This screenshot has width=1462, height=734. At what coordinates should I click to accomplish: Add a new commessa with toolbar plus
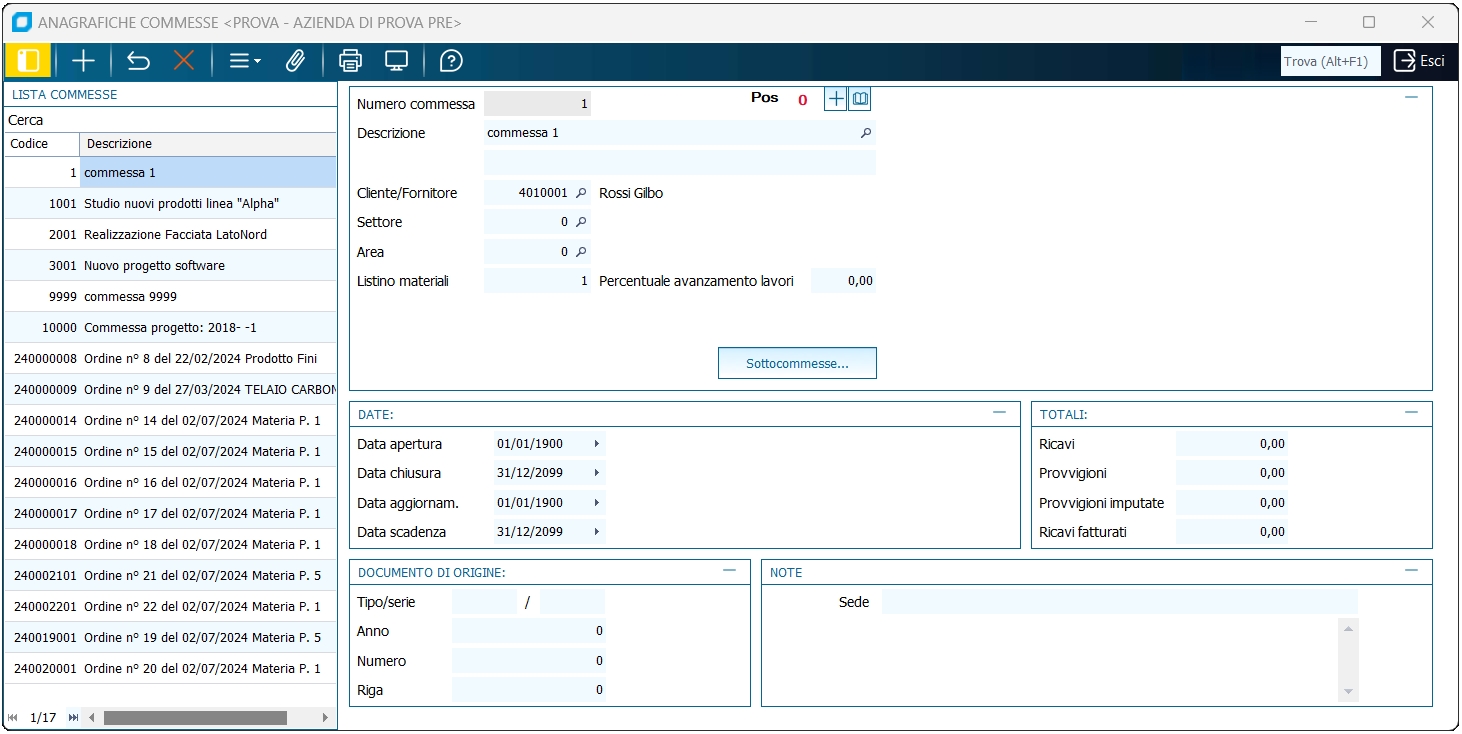83,61
